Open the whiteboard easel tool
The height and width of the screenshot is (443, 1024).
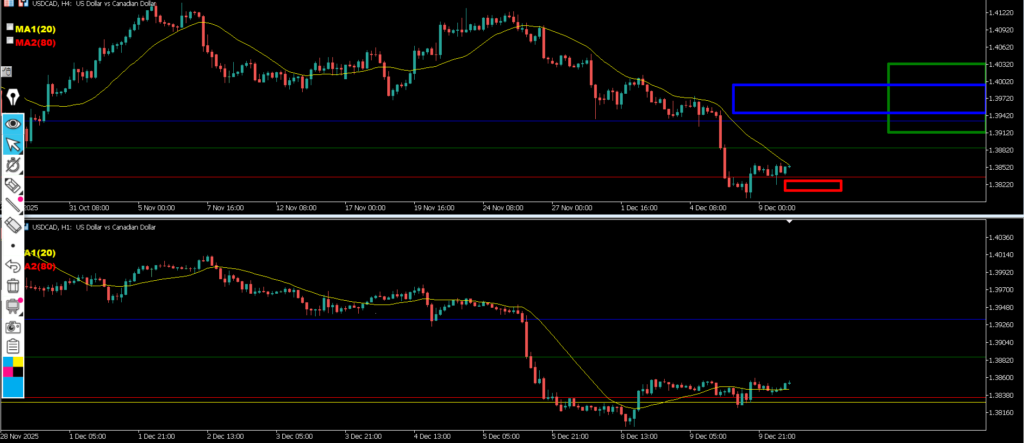coord(13,306)
